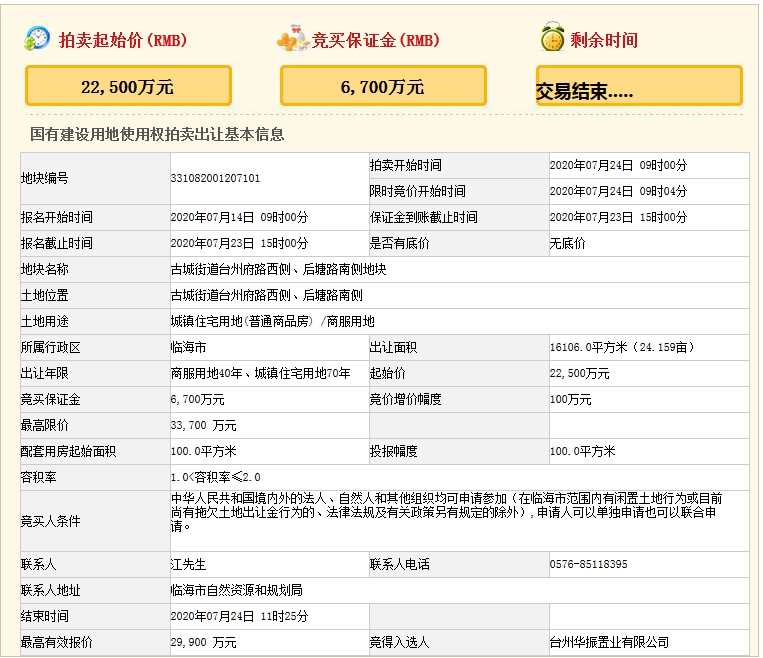Click the 起始价 label in table
This screenshot has width=763, height=658.
pyautogui.click(x=387, y=373)
